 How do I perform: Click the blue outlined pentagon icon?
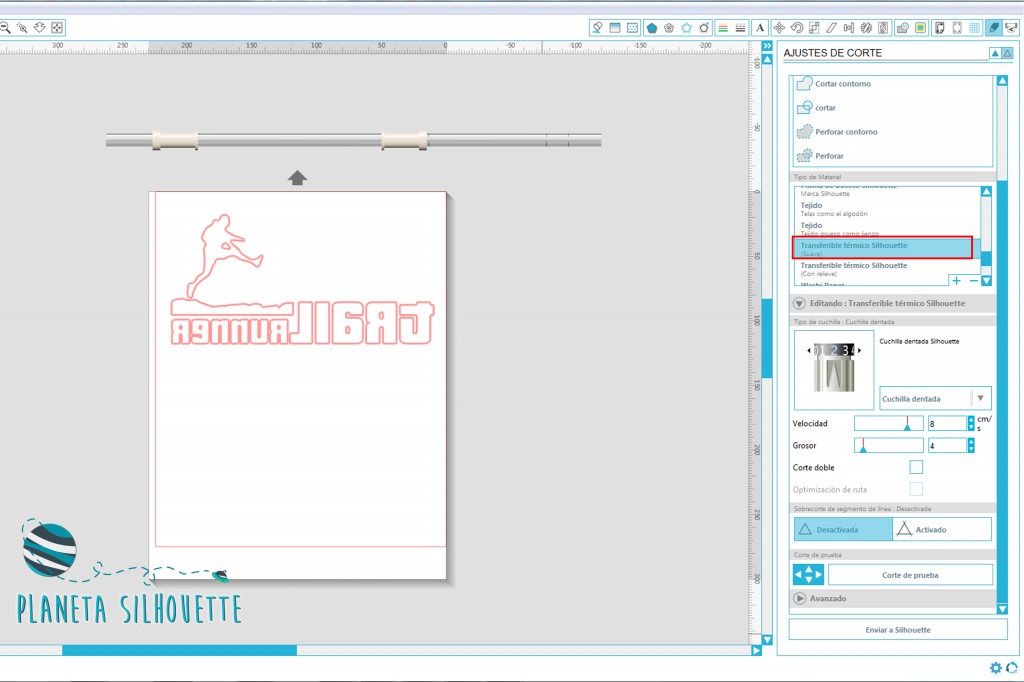686,27
